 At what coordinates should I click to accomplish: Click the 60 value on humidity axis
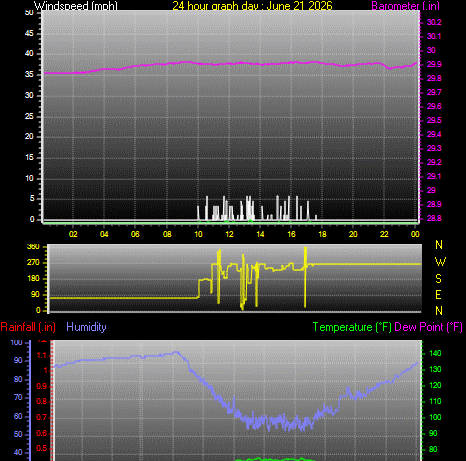[18, 416]
